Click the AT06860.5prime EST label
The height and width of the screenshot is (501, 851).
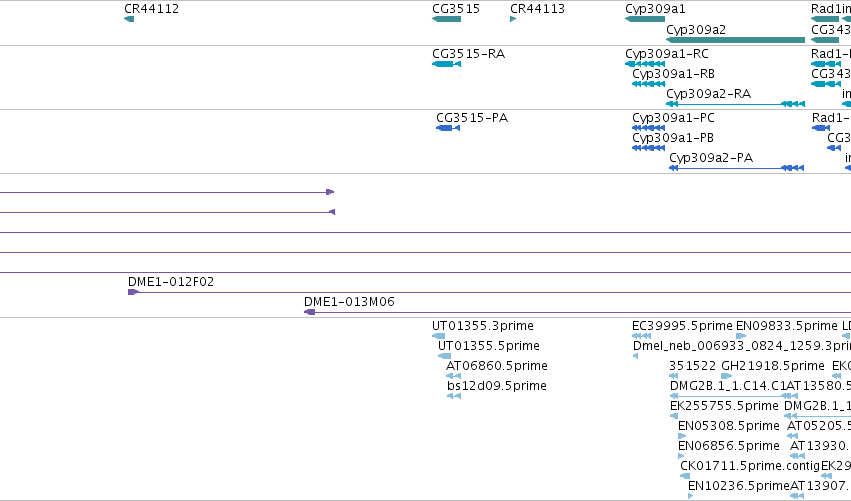[497, 366]
